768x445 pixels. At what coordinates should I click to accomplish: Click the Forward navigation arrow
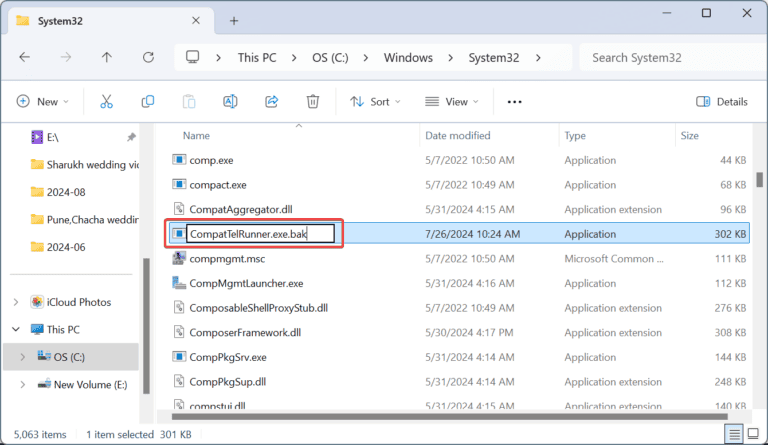pos(66,58)
